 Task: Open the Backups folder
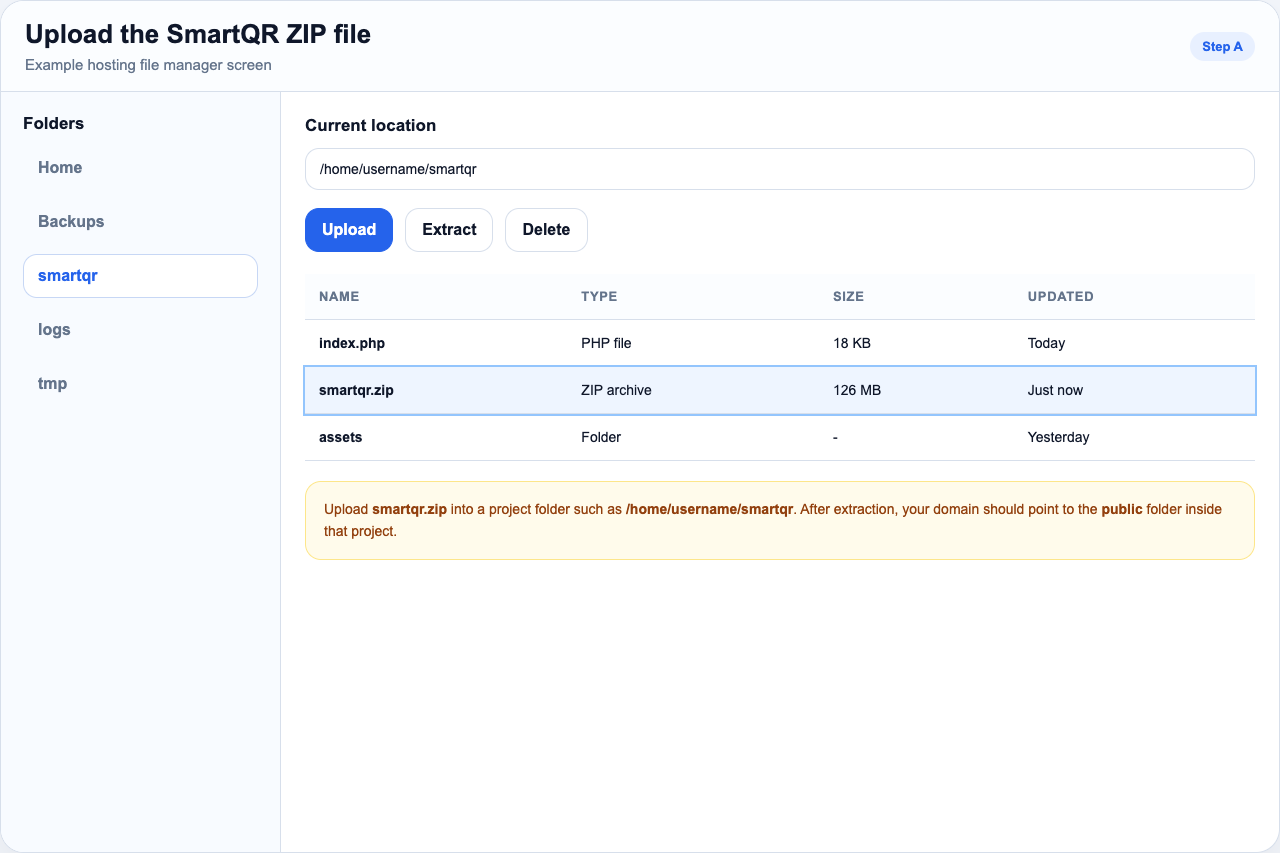[140, 222]
